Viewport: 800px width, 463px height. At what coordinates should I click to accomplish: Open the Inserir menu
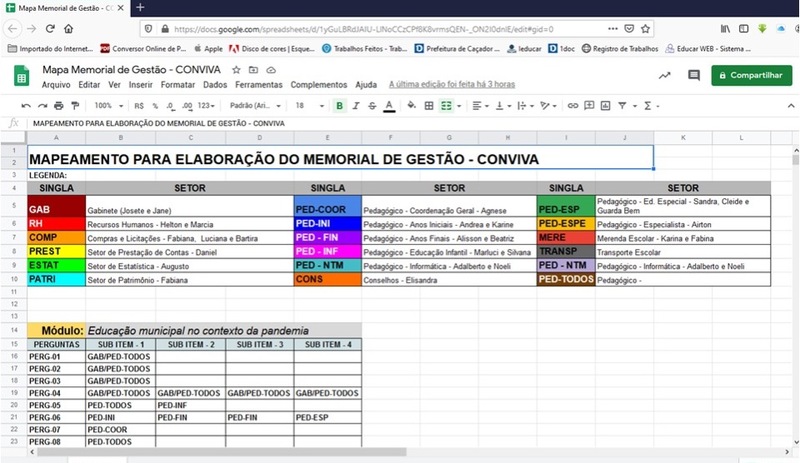[x=141, y=85]
